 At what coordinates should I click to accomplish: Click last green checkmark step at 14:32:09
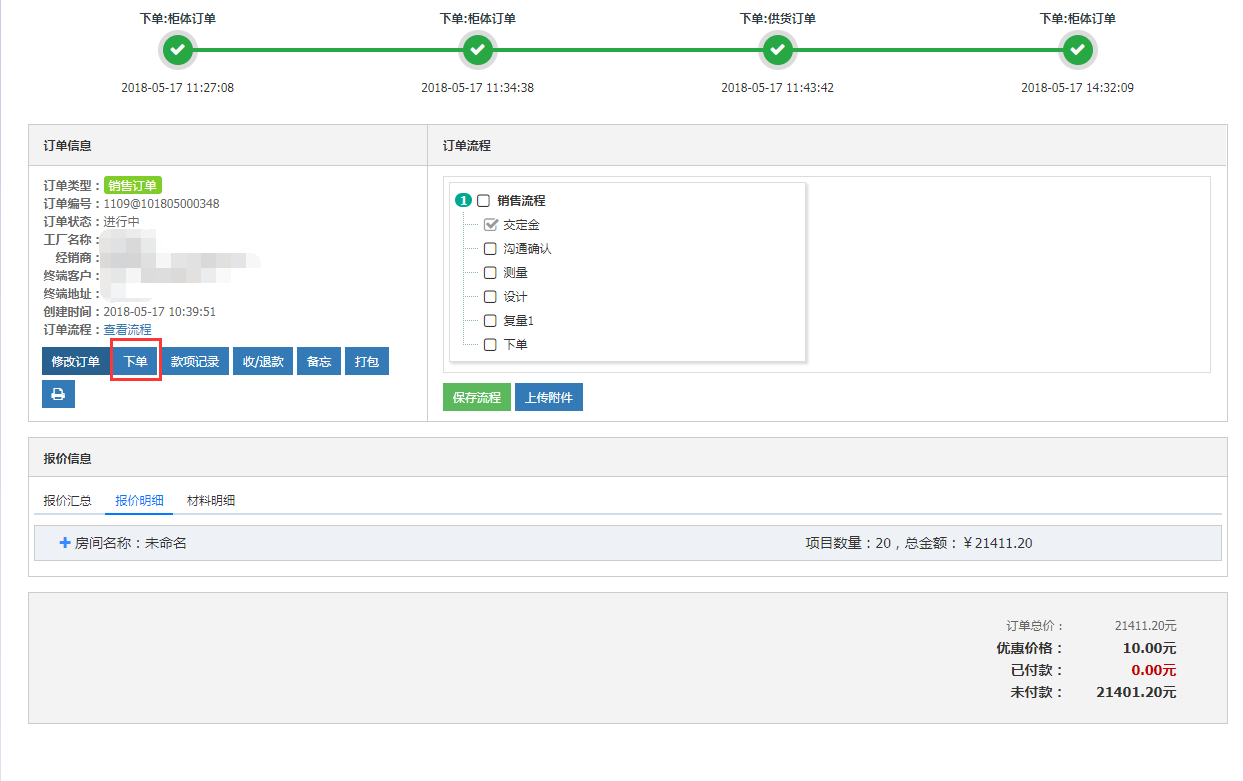pos(1077,49)
